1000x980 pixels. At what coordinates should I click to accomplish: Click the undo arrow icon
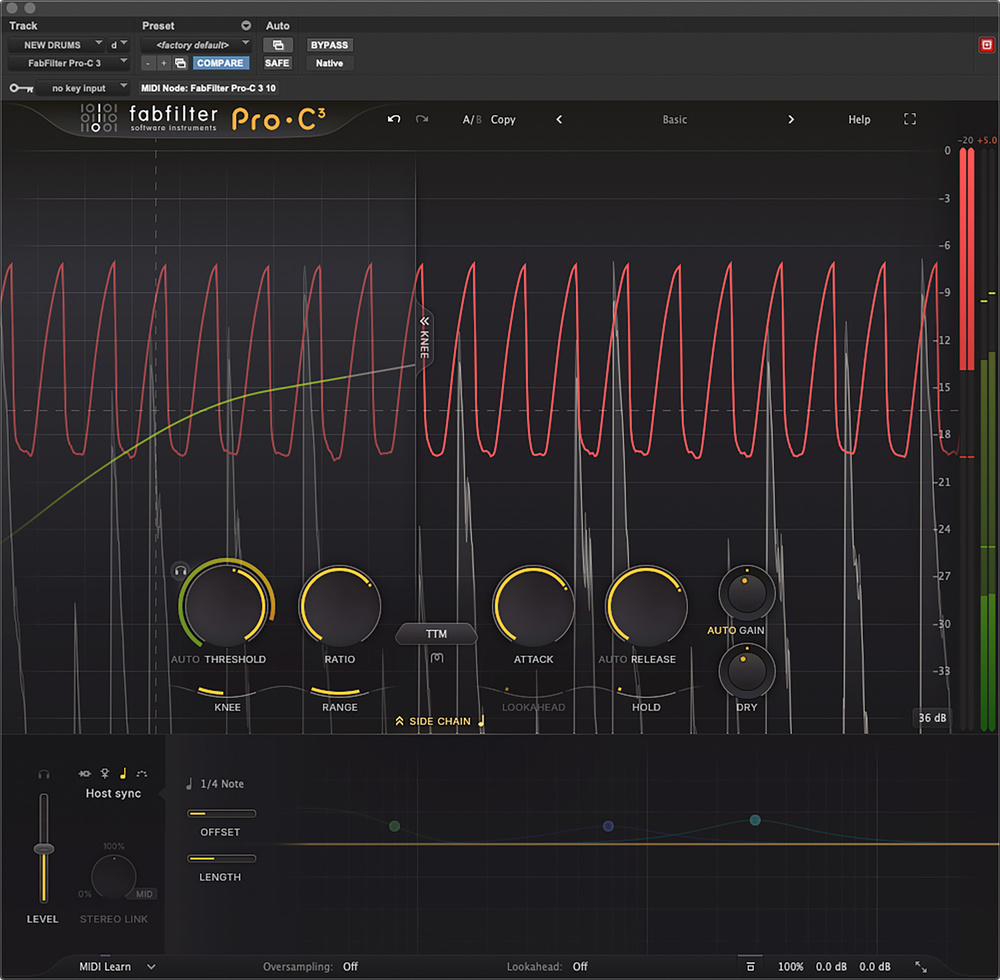pyautogui.click(x=394, y=119)
